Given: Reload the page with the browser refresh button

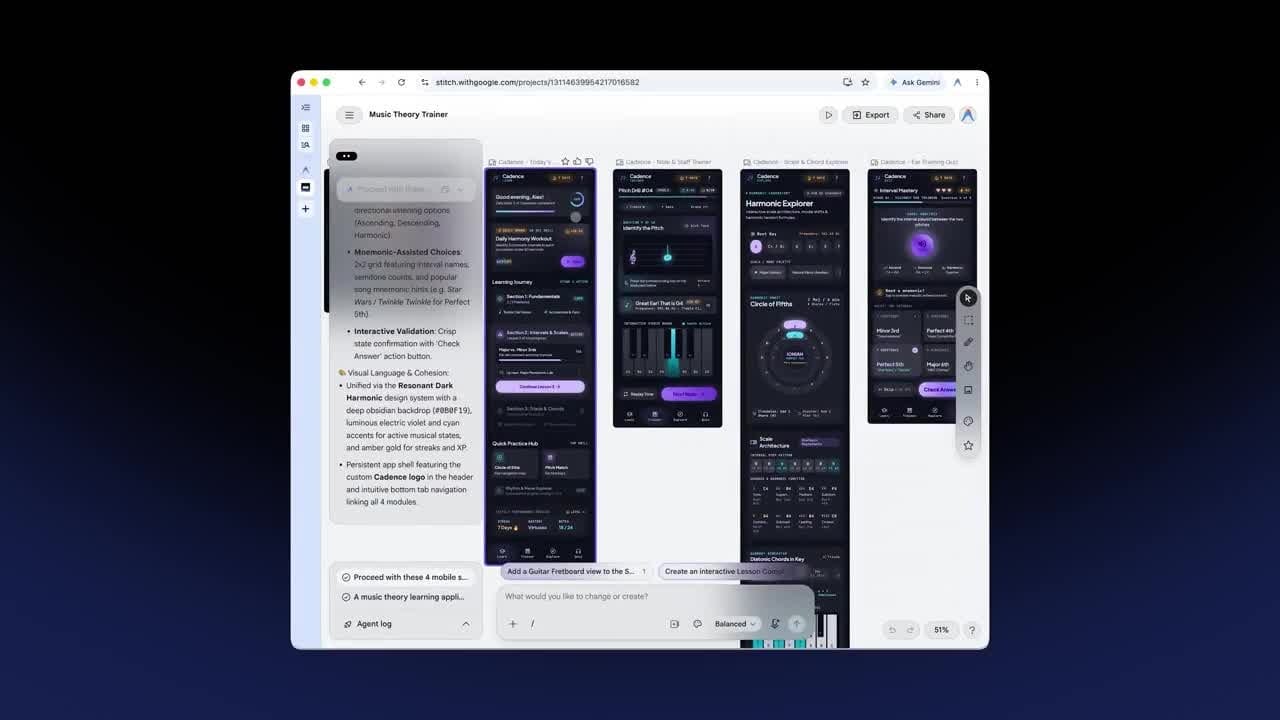Looking at the screenshot, I should tap(401, 82).
